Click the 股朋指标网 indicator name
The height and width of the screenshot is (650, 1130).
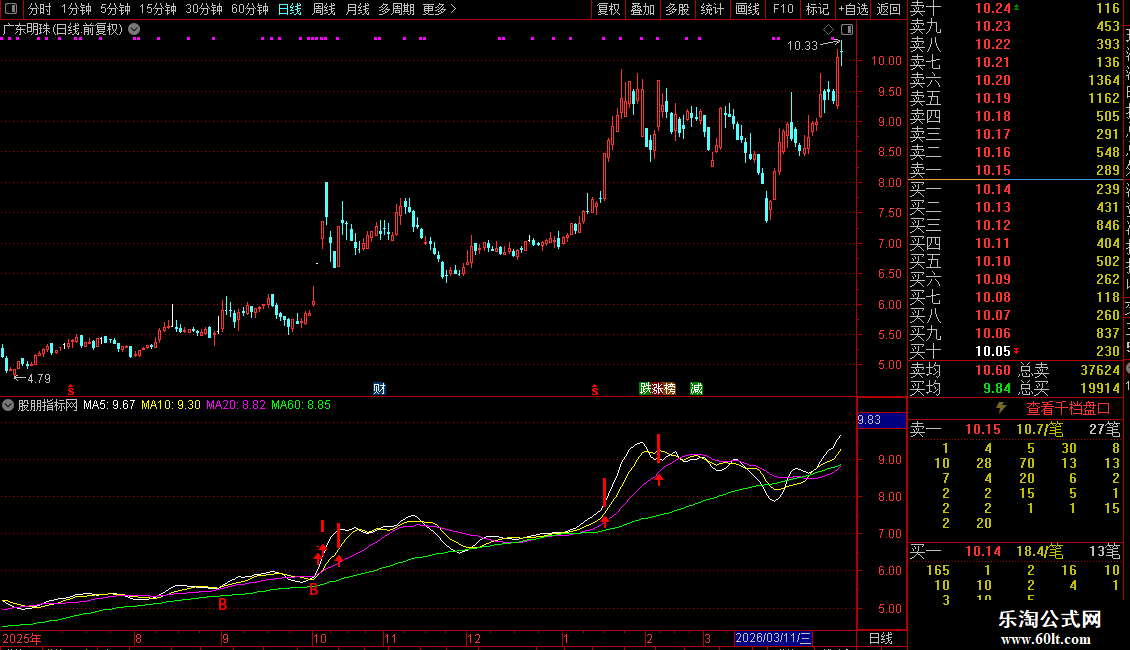point(48,405)
